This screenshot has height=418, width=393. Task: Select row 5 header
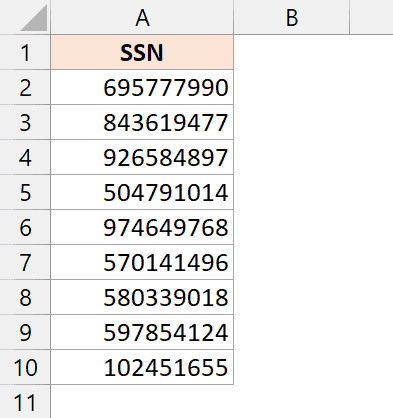click(x=25, y=192)
